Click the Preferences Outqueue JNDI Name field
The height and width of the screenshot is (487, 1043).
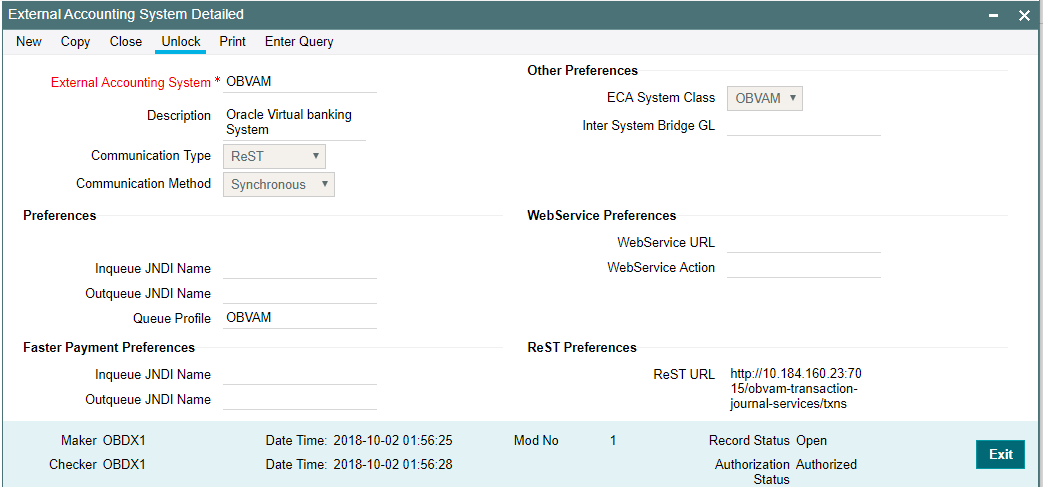pos(300,293)
